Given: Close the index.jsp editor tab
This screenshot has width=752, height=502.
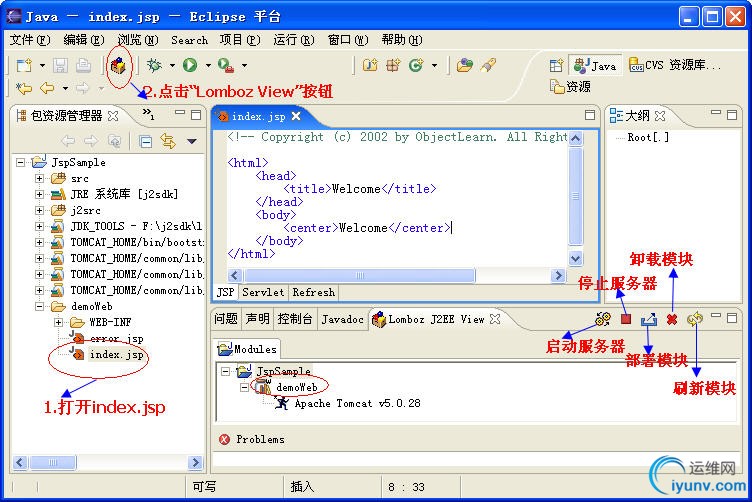Looking at the screenshot, I should [x=296, y=116].
